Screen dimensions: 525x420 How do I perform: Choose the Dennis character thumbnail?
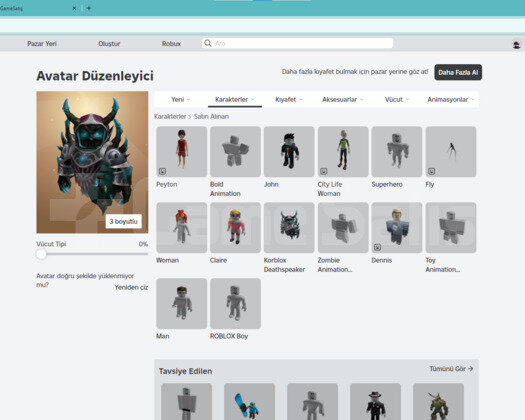[397, 227]
